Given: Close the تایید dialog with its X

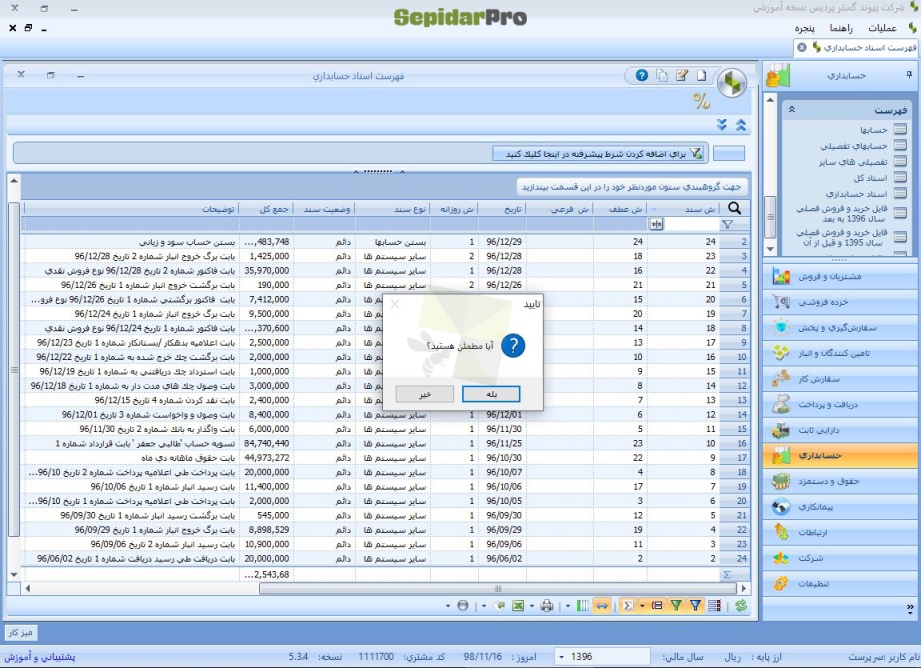Looking at the screenshot, I should pyautogui.click(x=395, y=304).
